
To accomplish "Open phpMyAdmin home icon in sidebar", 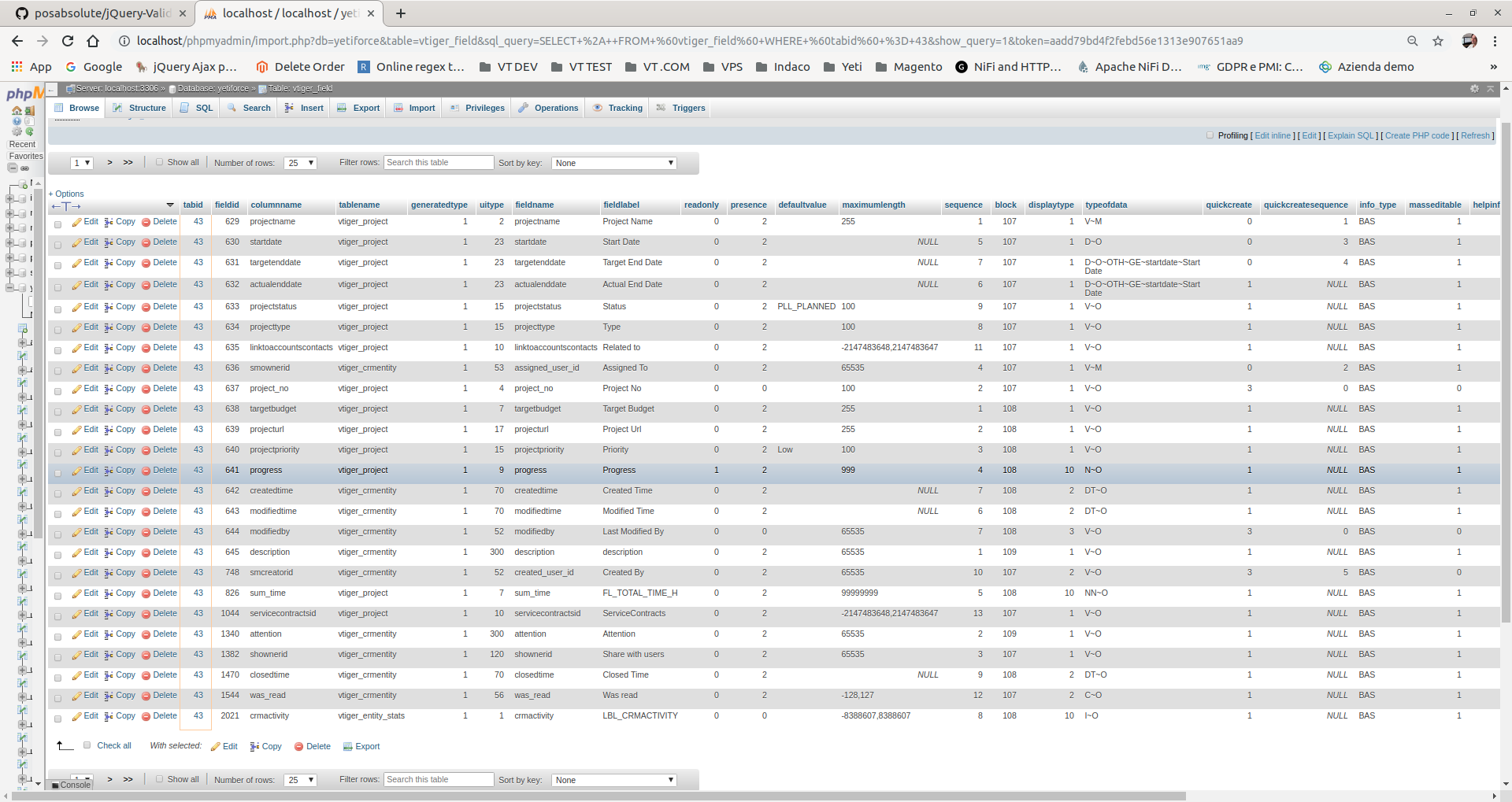I will [17, 111].
